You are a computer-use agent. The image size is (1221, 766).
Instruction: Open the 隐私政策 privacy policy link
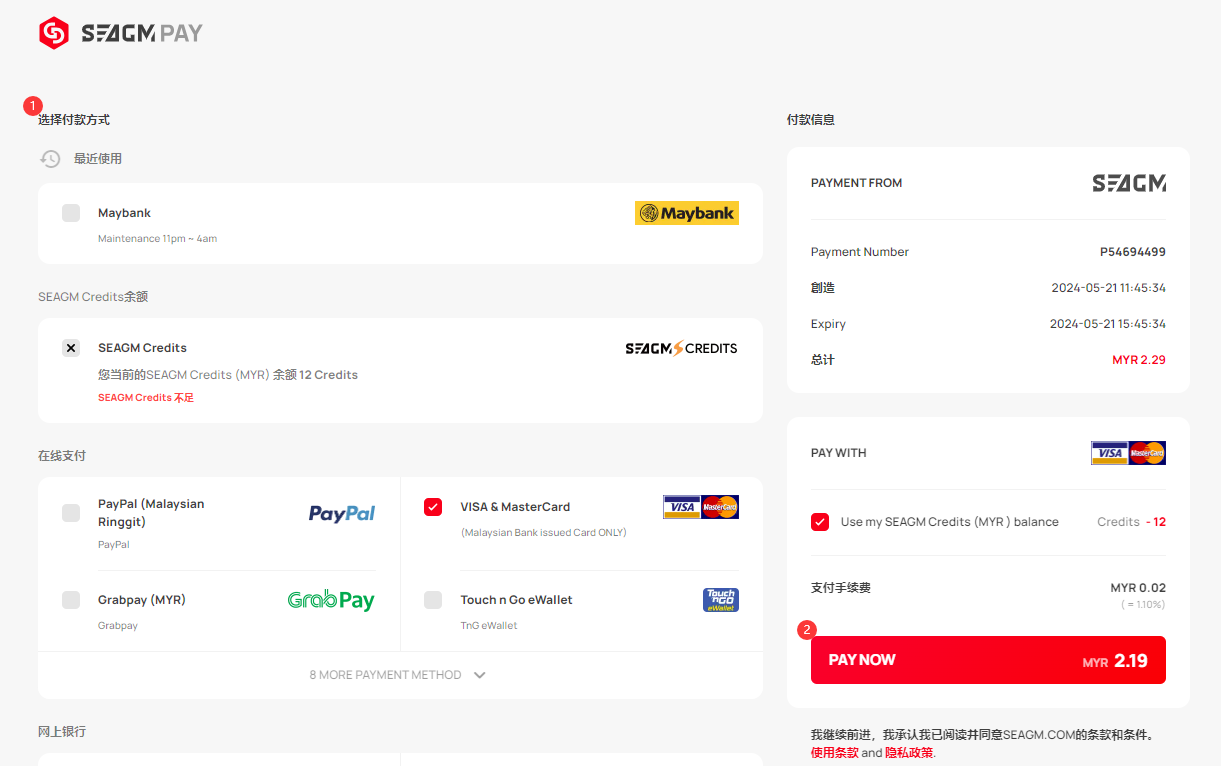909,753
